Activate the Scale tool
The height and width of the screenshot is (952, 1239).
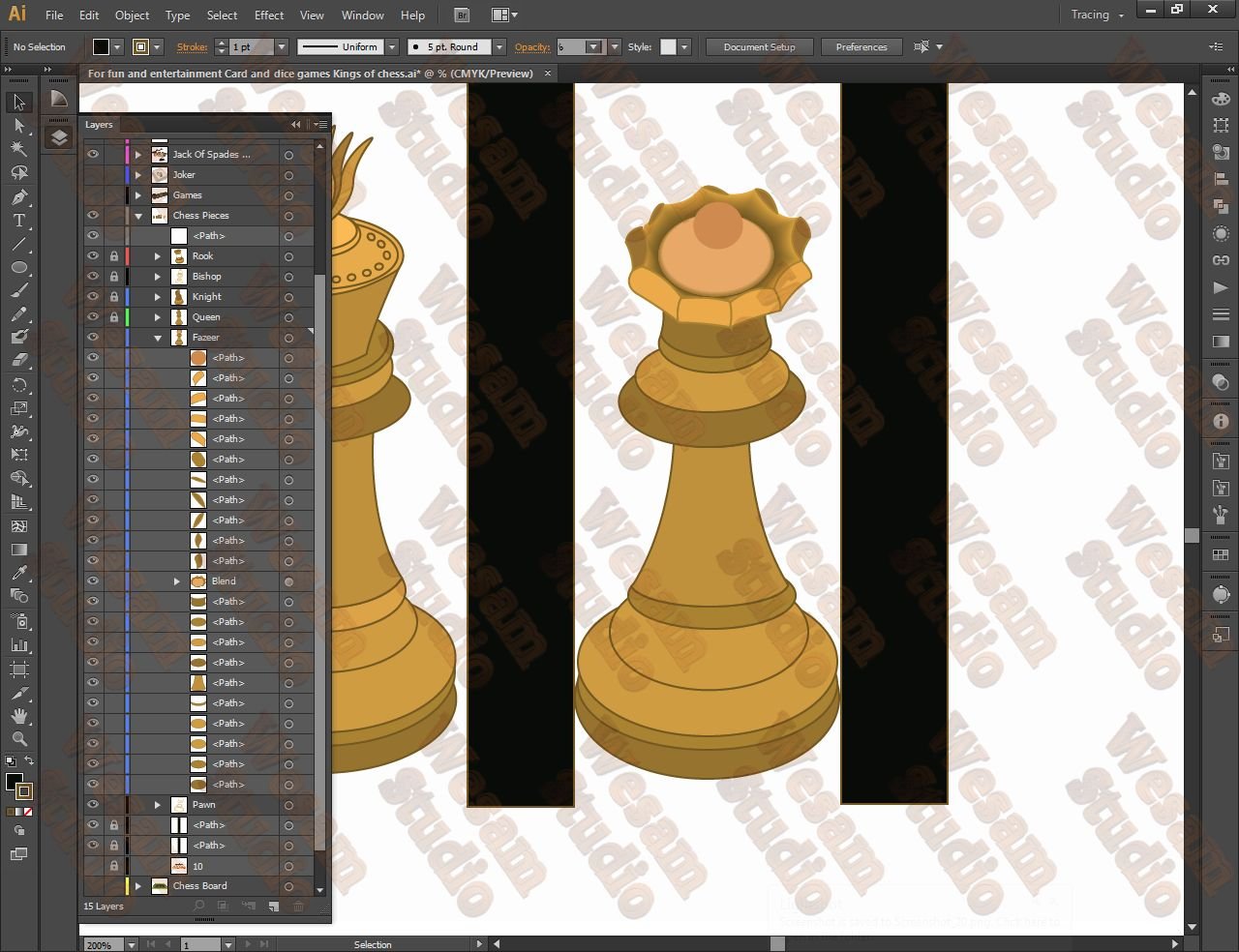click(18, 408)
